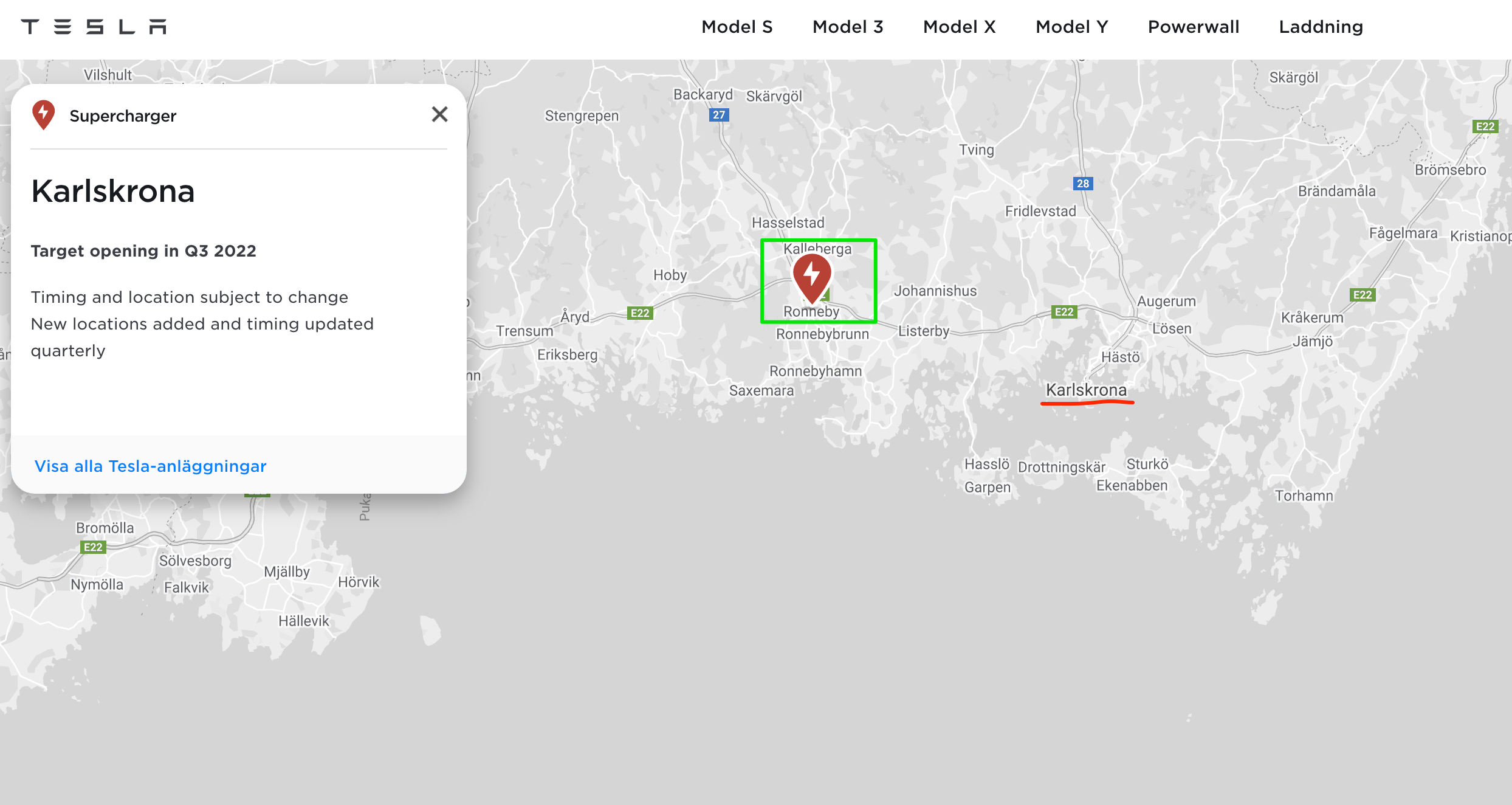The height and width of the screenshot is (805, 1512).
Task: Click the route 27 road shield
Action: pos(719,115)
